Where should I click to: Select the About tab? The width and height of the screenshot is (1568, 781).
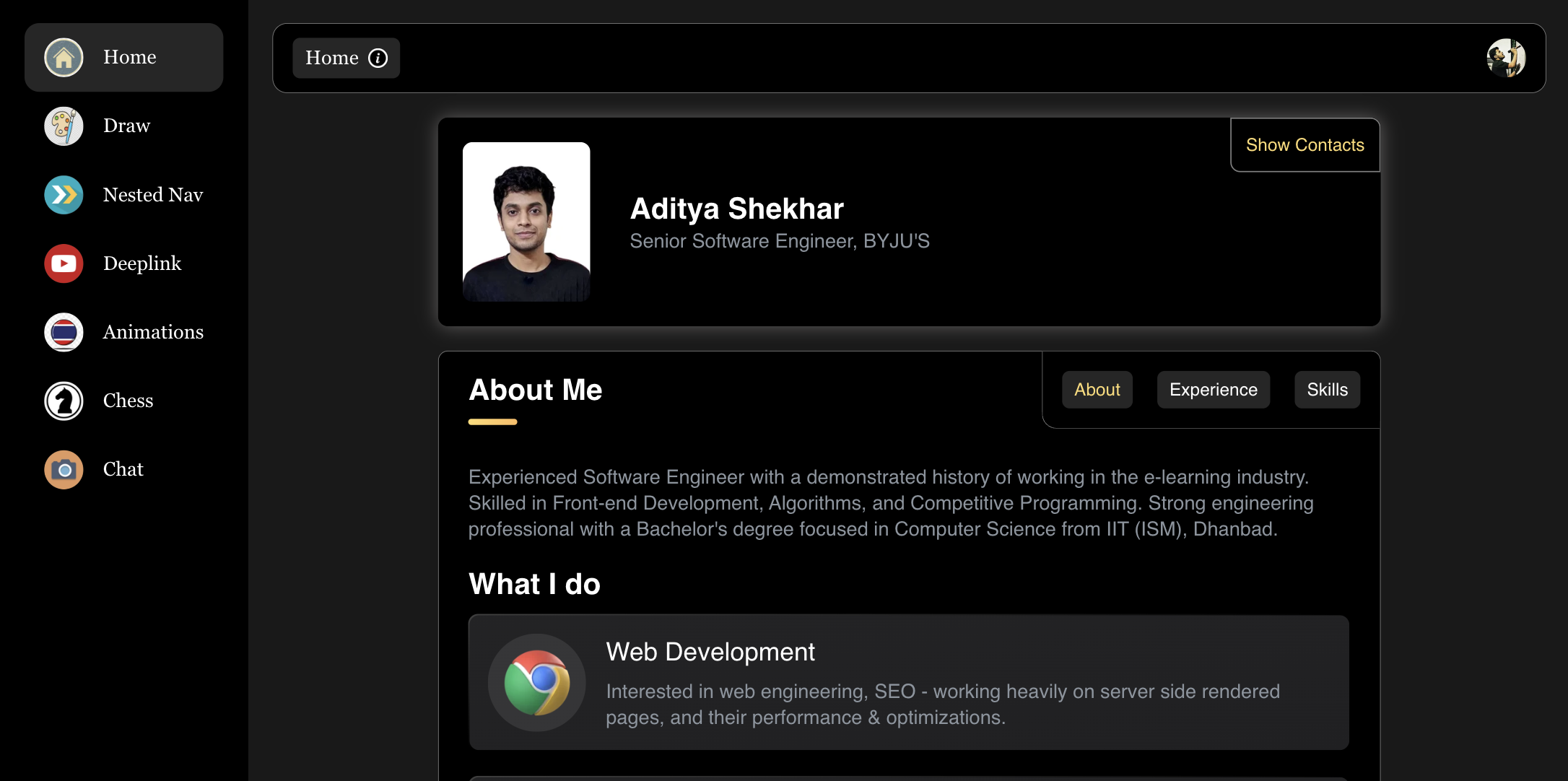[x=1097, y=389]
